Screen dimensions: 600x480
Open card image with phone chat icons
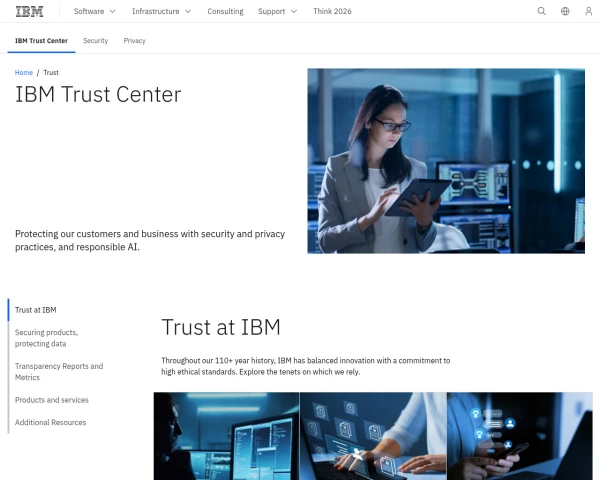coord(520,436)
